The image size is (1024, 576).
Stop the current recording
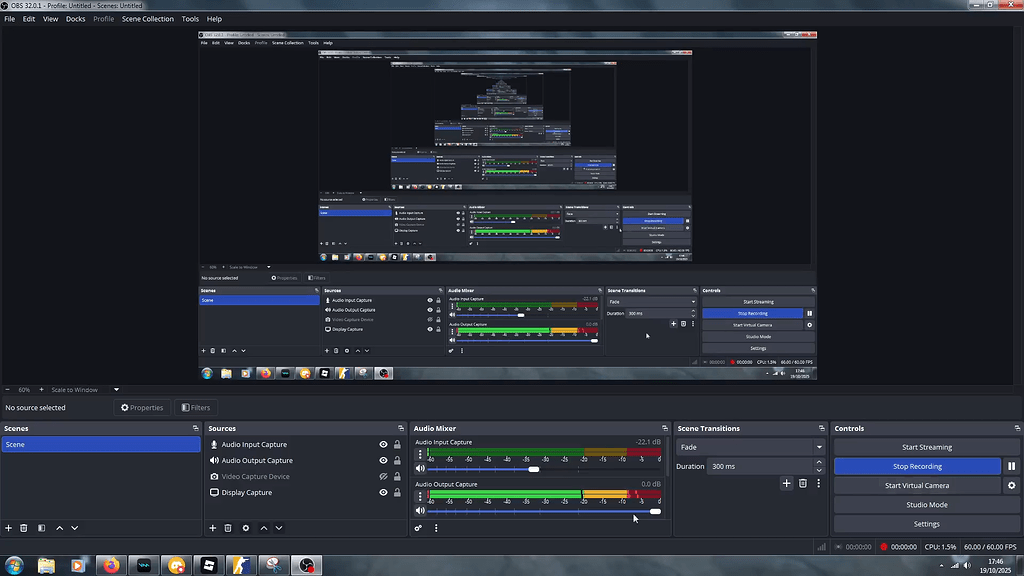[x=917, y=465]
